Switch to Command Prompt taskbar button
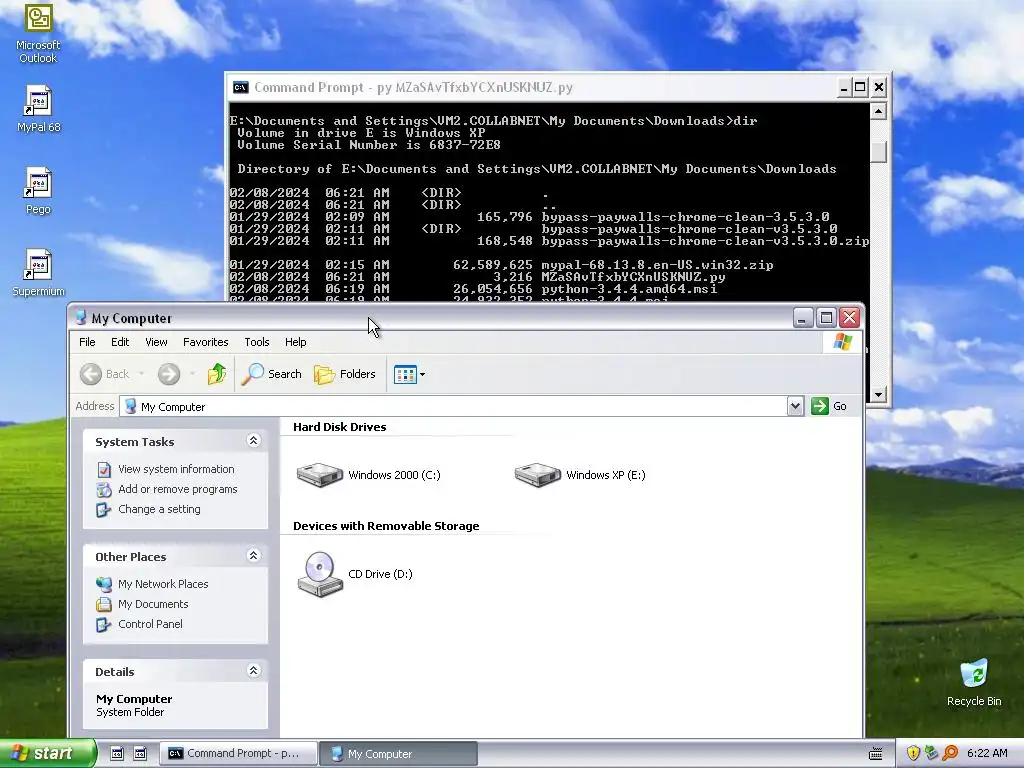The width and height of the screenshot is (1024, 768). (x=238, y=754)
